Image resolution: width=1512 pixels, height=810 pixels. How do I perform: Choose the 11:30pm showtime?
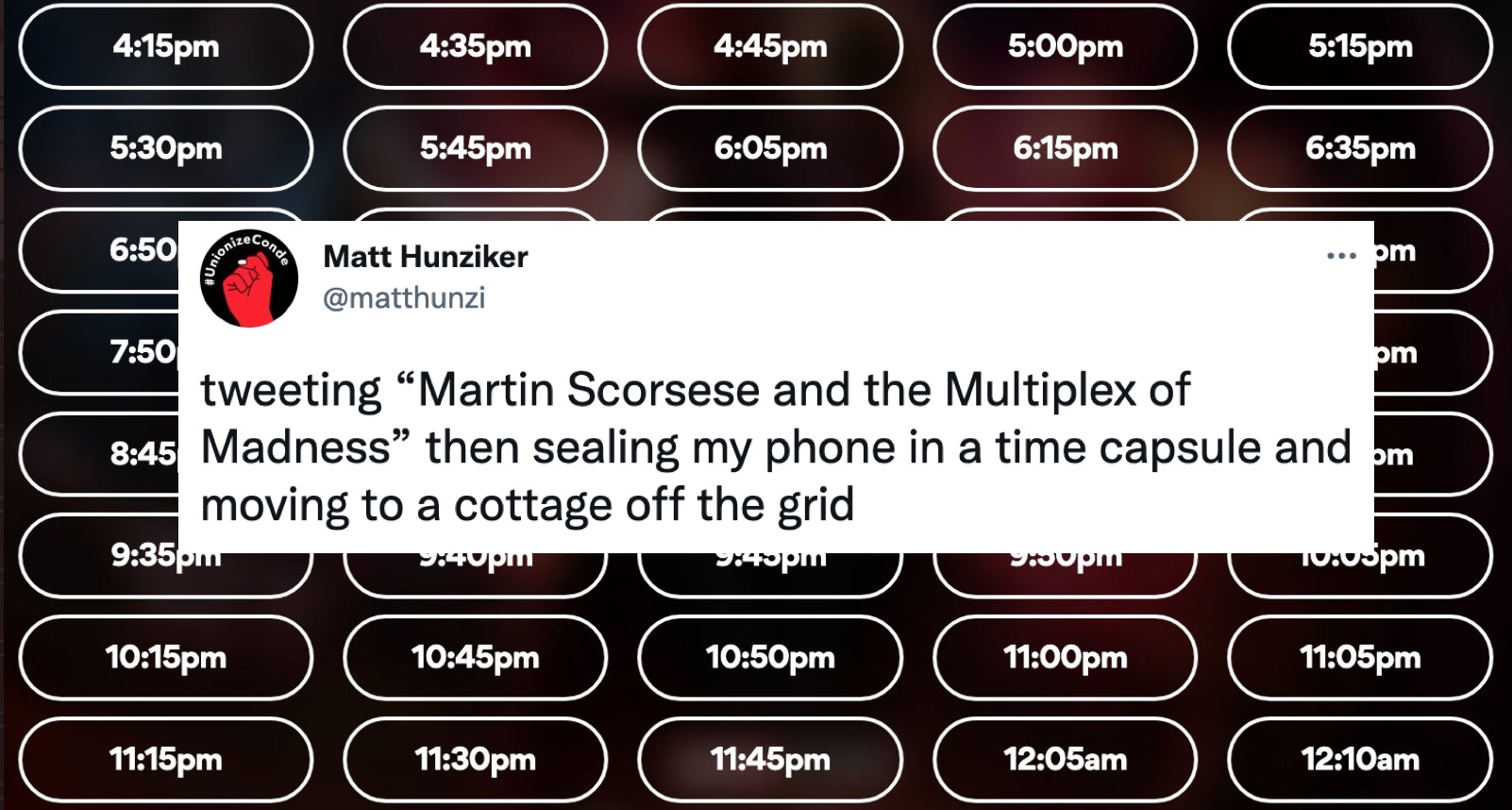475,759
